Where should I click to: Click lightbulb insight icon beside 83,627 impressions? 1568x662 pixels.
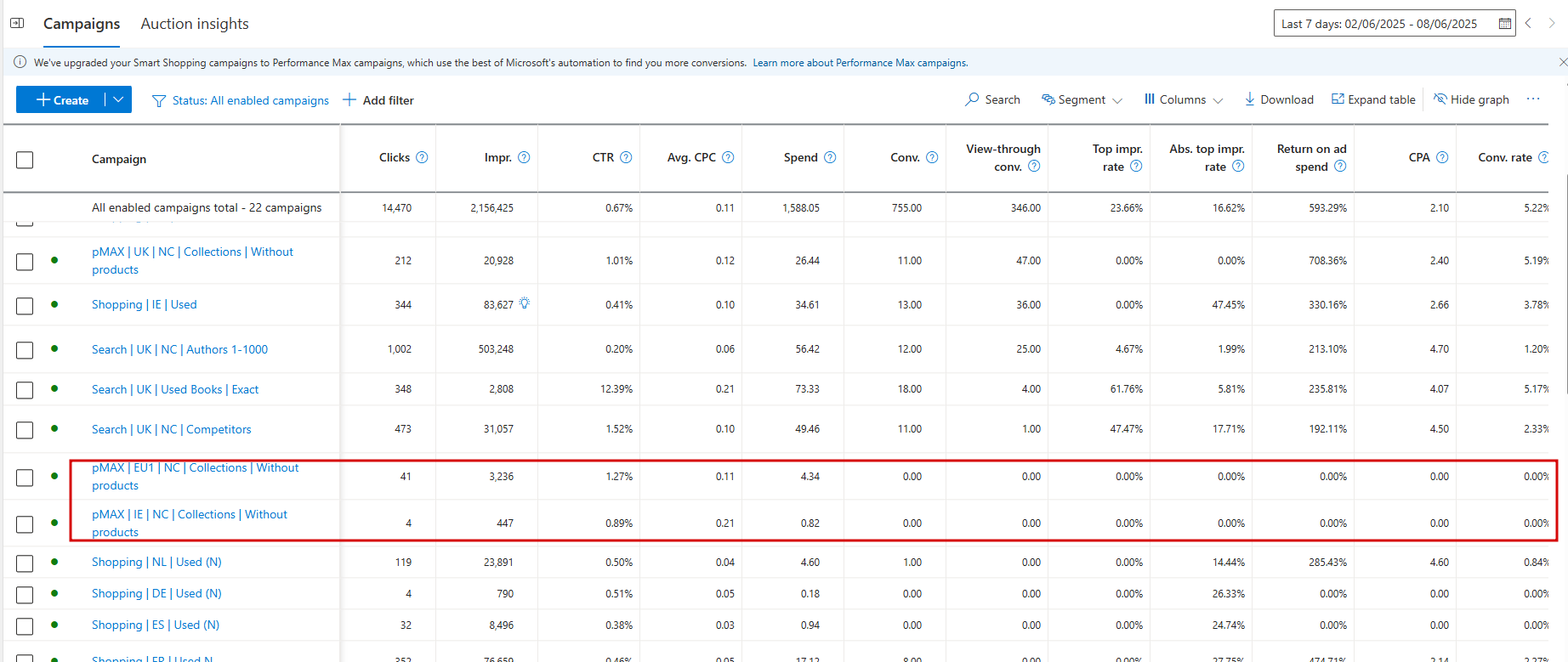tap(525, 303)
